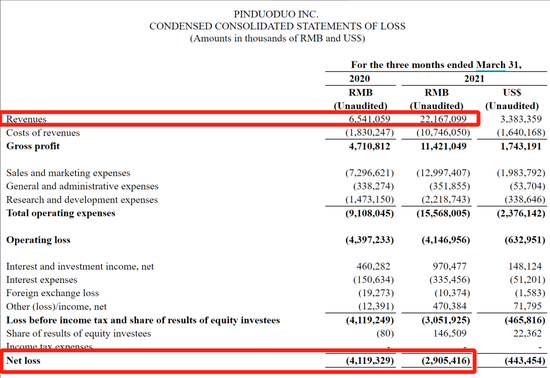Click the 2021 Net loss value (2,905,416)
Image resolution: width=550 pixels, height=378 pixels.
click(x=445, y=360)
